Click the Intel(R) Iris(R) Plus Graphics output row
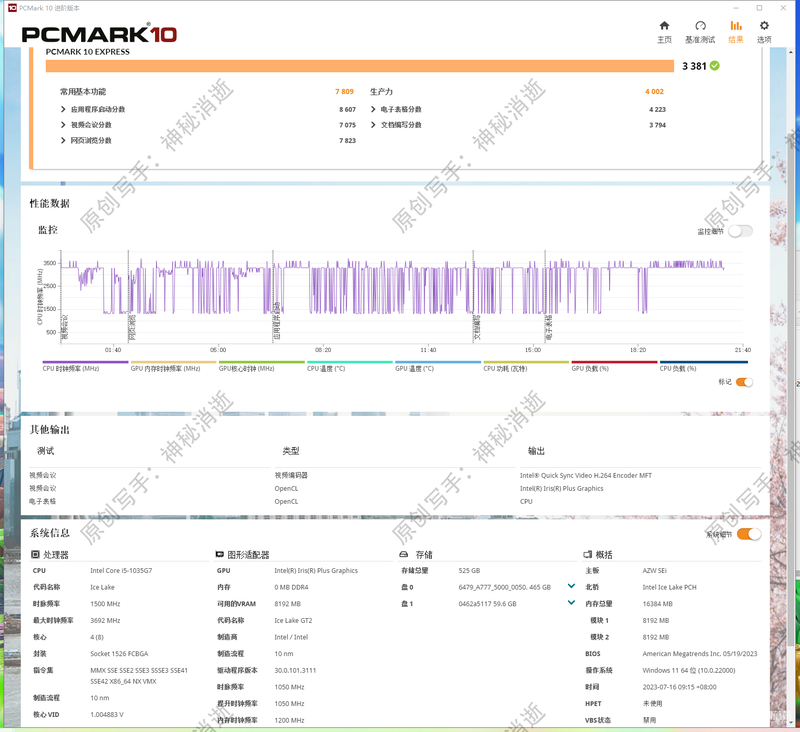This screenshot has height=732, width=800. (562, 489)
